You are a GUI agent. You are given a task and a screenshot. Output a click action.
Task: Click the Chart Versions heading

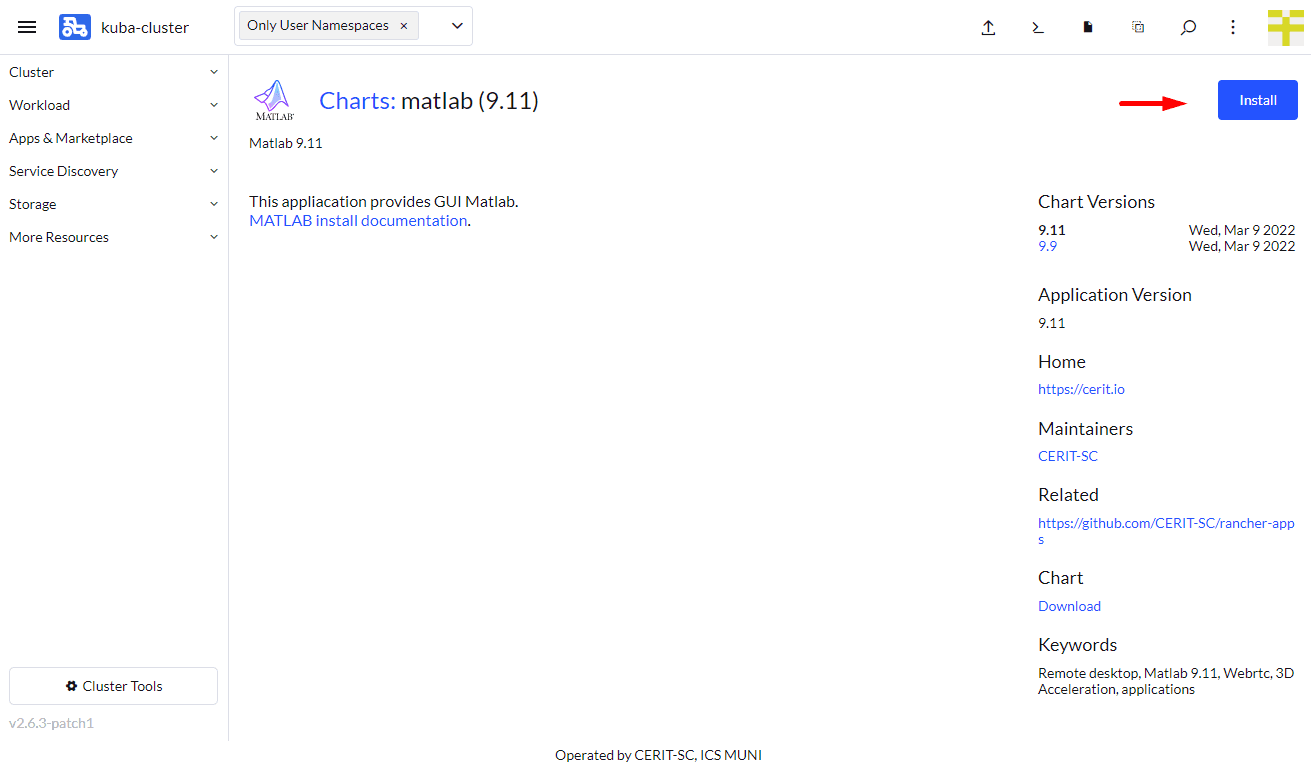click(x=1096, y=202)
